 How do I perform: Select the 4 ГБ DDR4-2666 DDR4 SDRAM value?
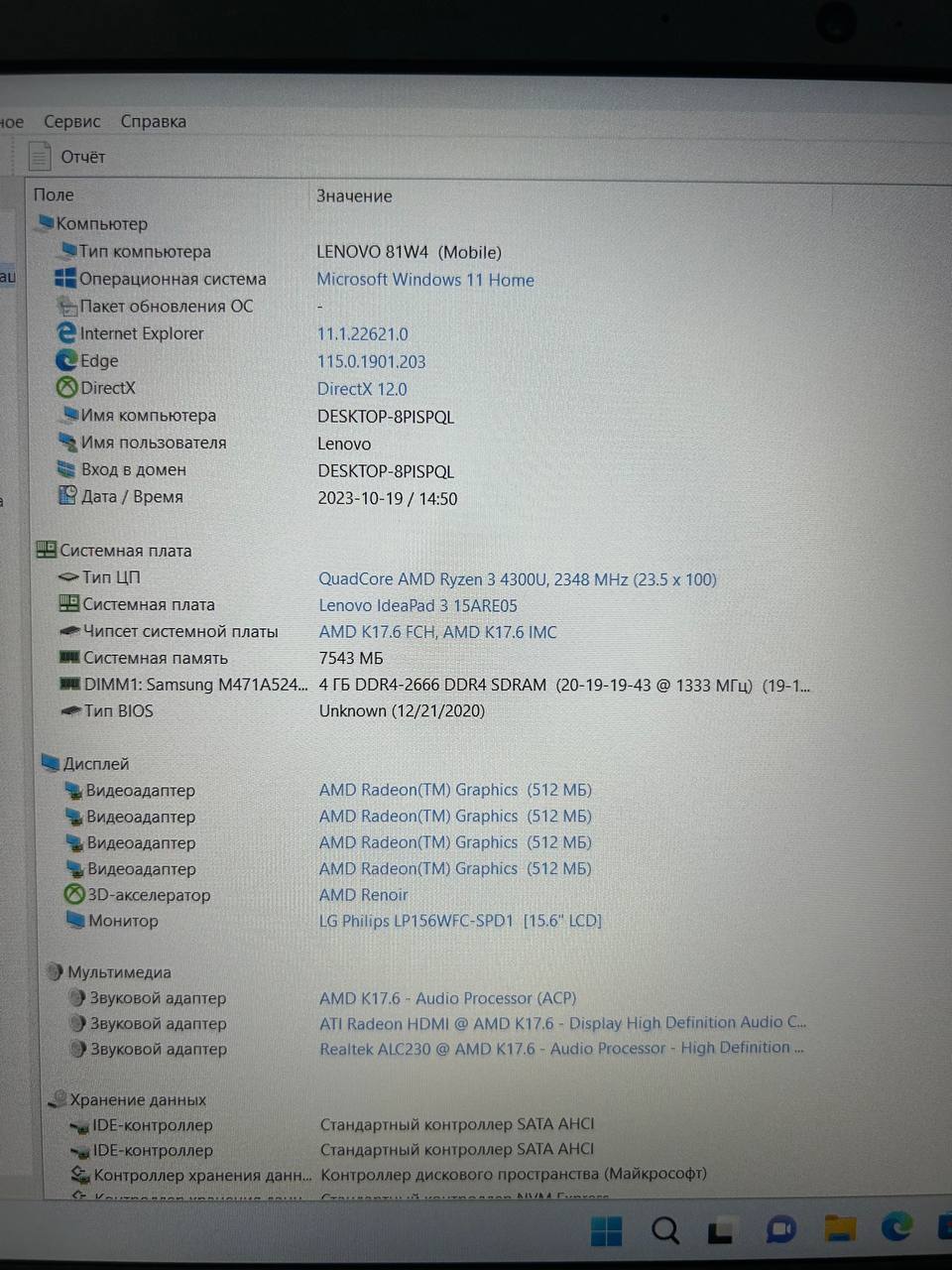[x=564, y=685]
